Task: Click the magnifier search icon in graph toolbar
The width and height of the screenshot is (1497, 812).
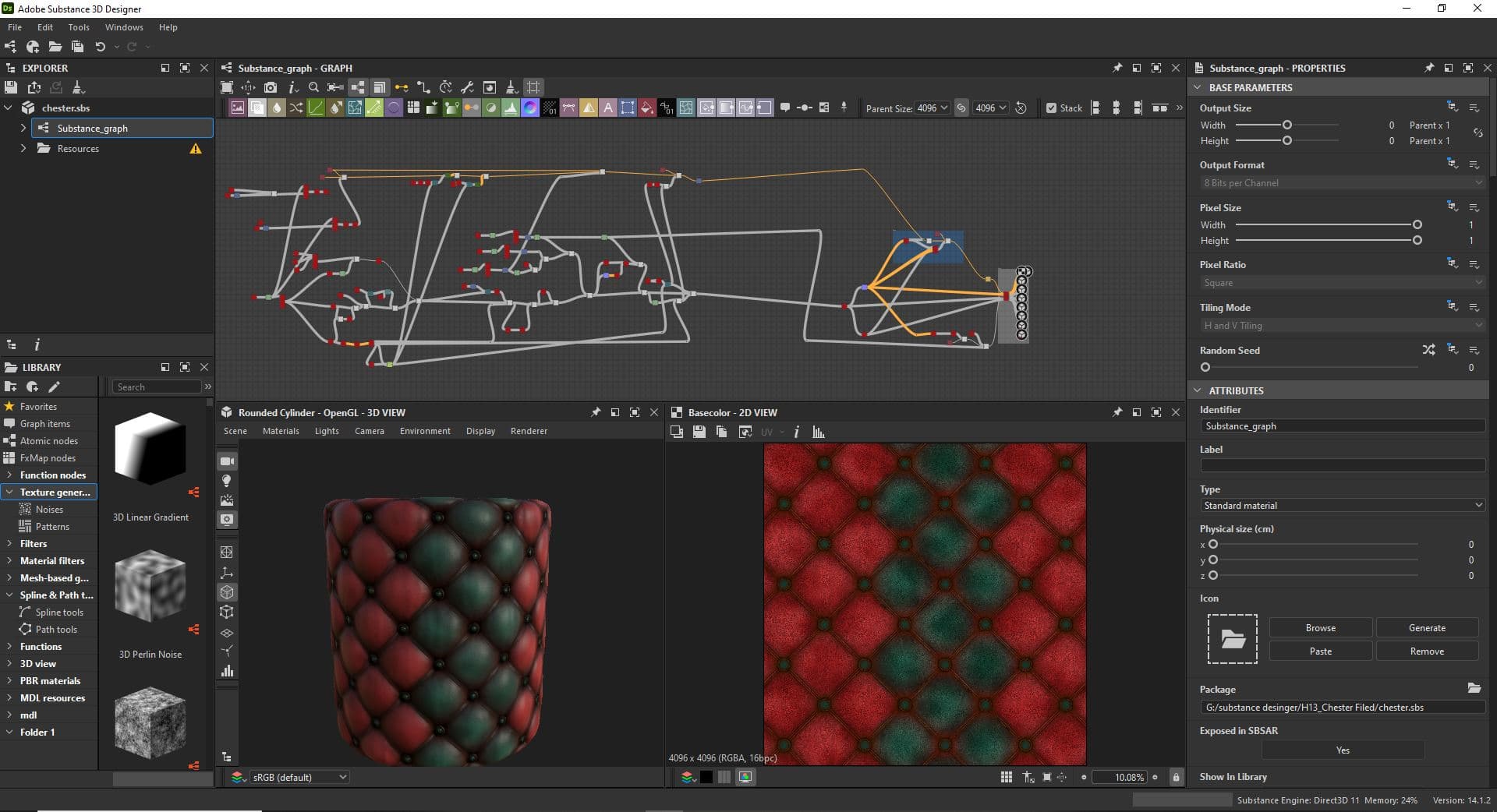Action: click(313, 87)
